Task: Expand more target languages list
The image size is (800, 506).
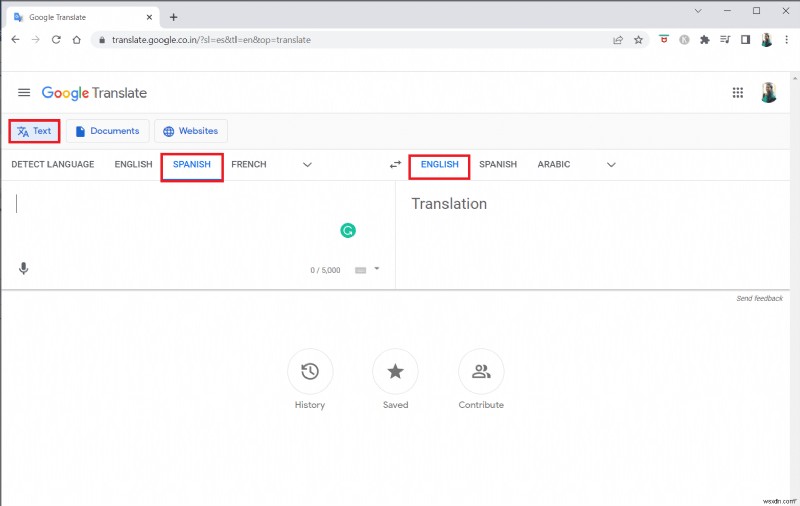Action: [611, 165]
